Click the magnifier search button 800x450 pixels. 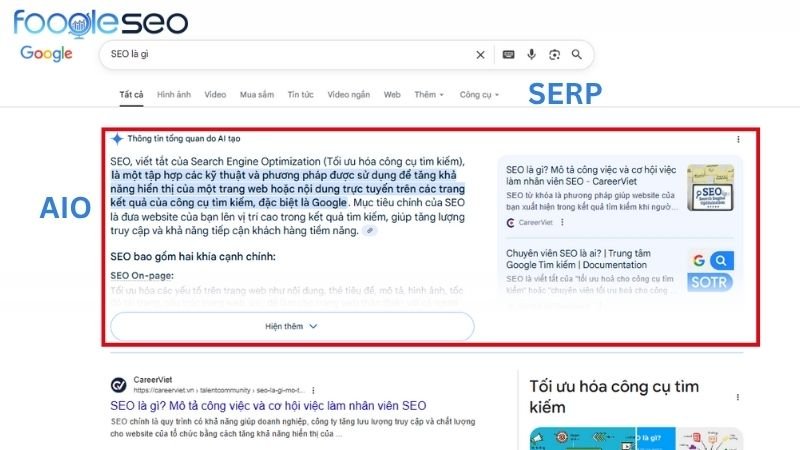(577, 54)
